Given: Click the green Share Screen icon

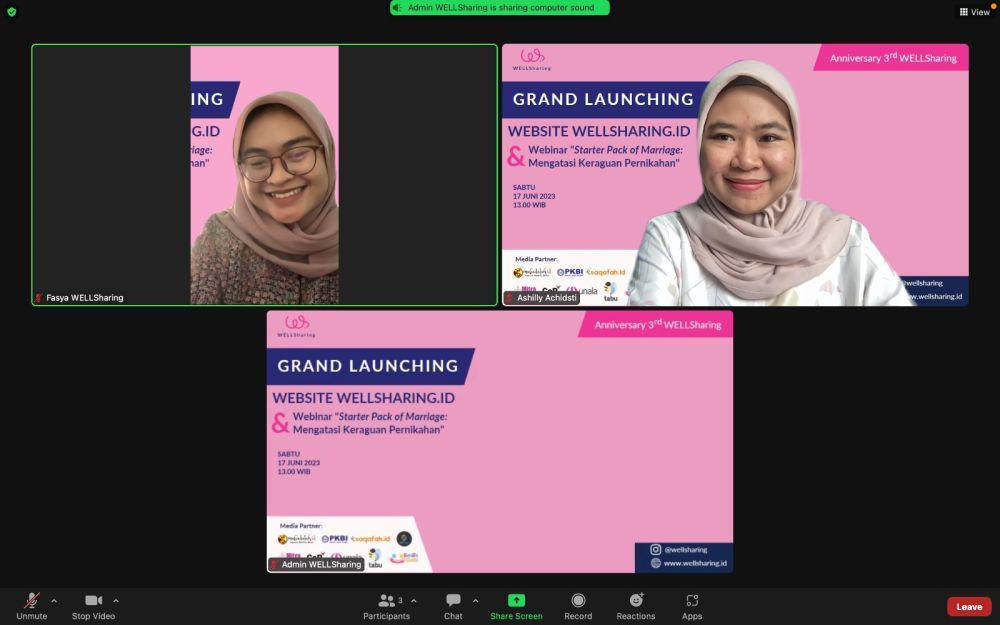Looking at the screenshot, I should click(x=516, y=601).
